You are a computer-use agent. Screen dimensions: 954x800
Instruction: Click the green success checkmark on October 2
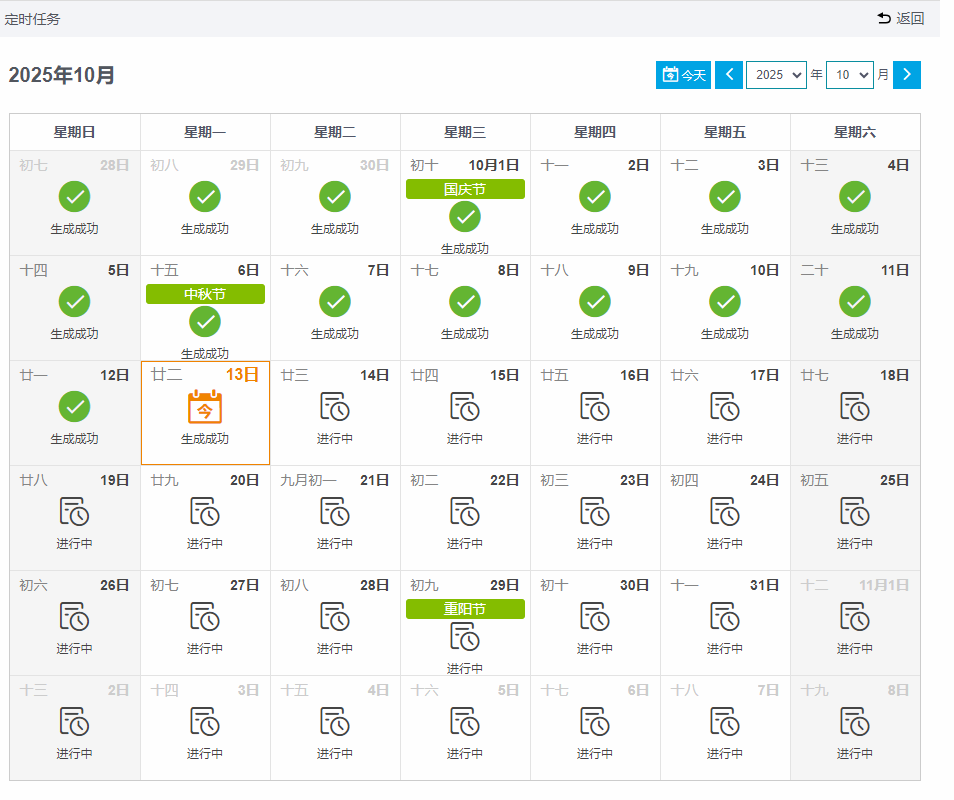click(x=595, y=197)
